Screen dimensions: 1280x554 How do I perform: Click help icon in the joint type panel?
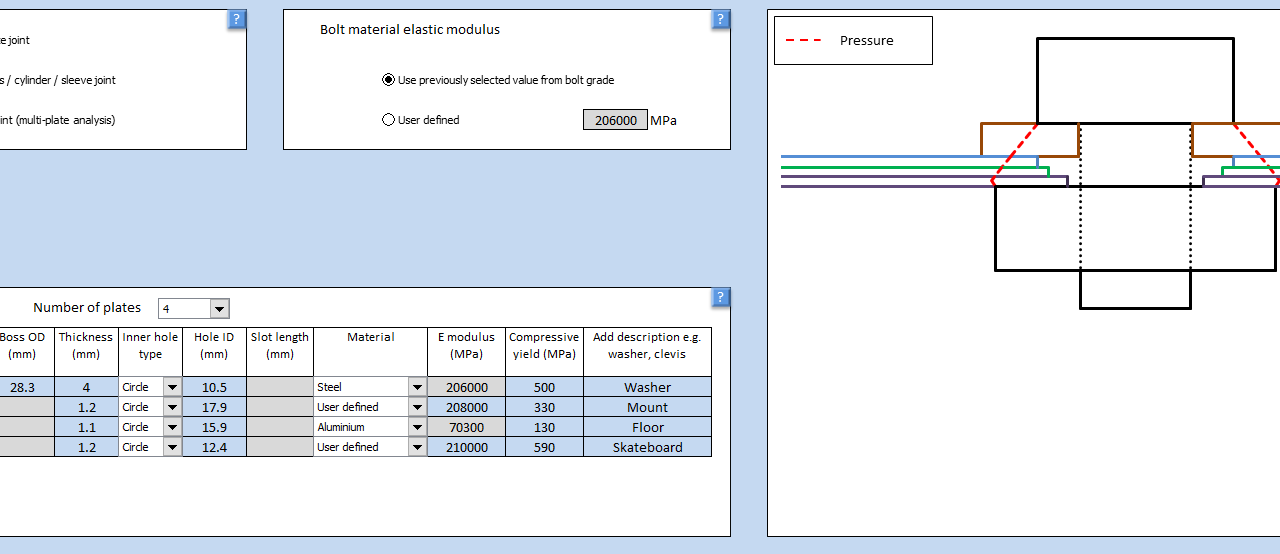coord(236,19)
